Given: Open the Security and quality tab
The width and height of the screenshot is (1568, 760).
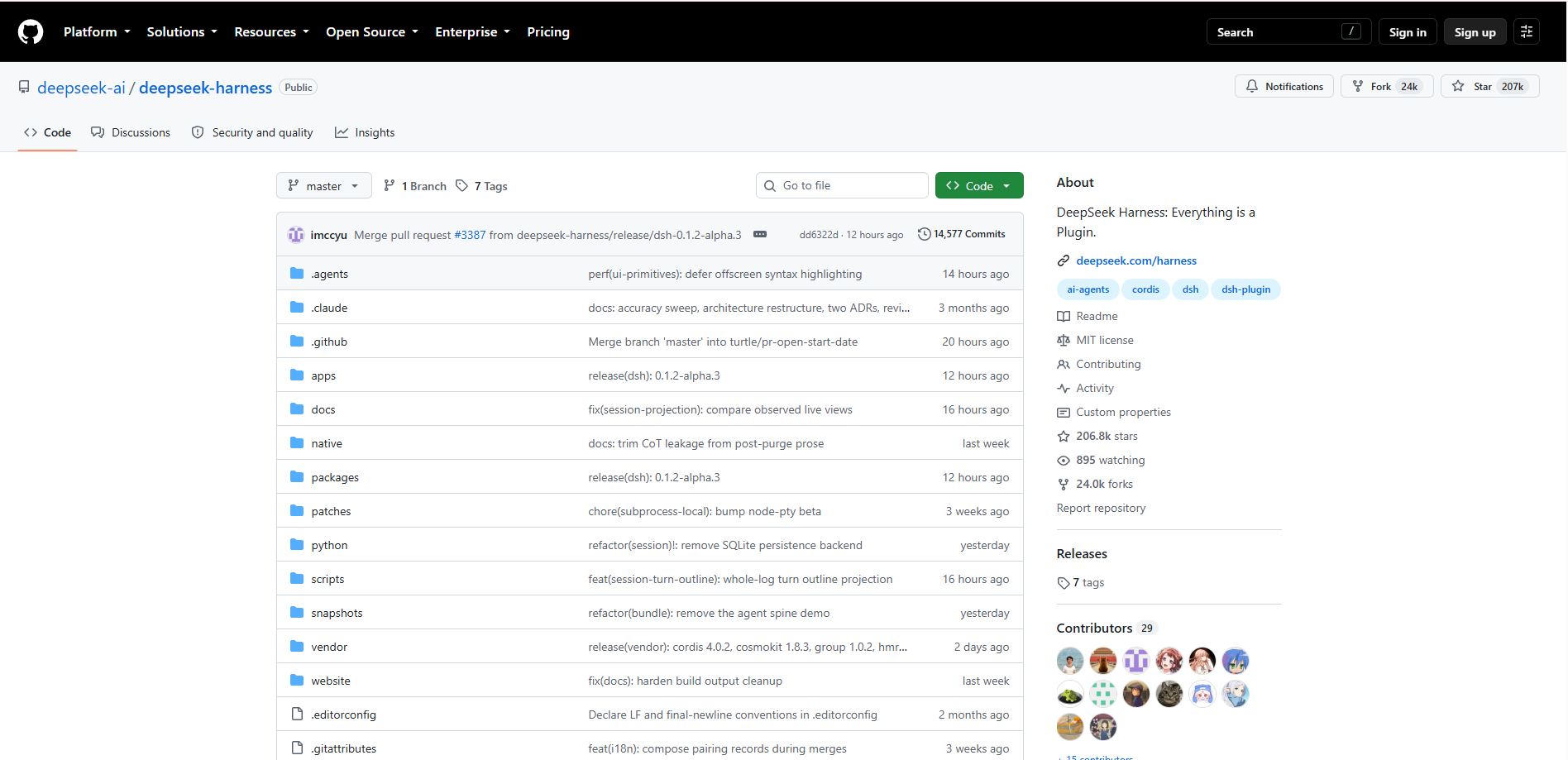Looking at the screenshot, I should click(x=252, y=132).
